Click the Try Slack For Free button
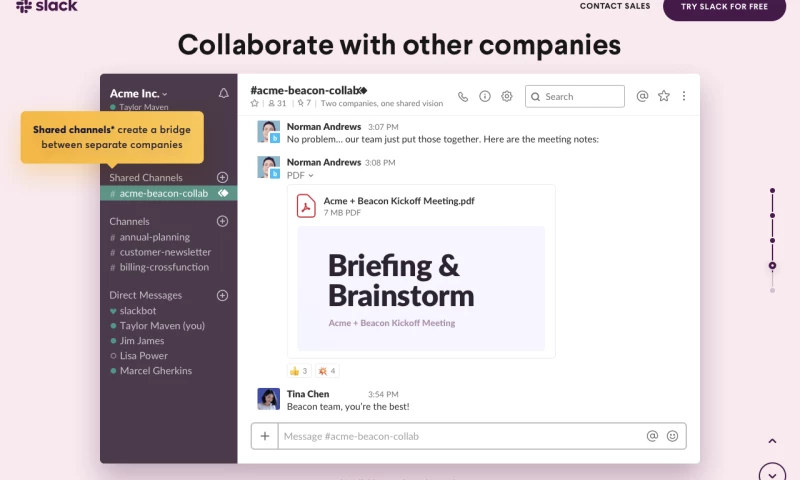This screenshot has width=800, height=480. 724,7
